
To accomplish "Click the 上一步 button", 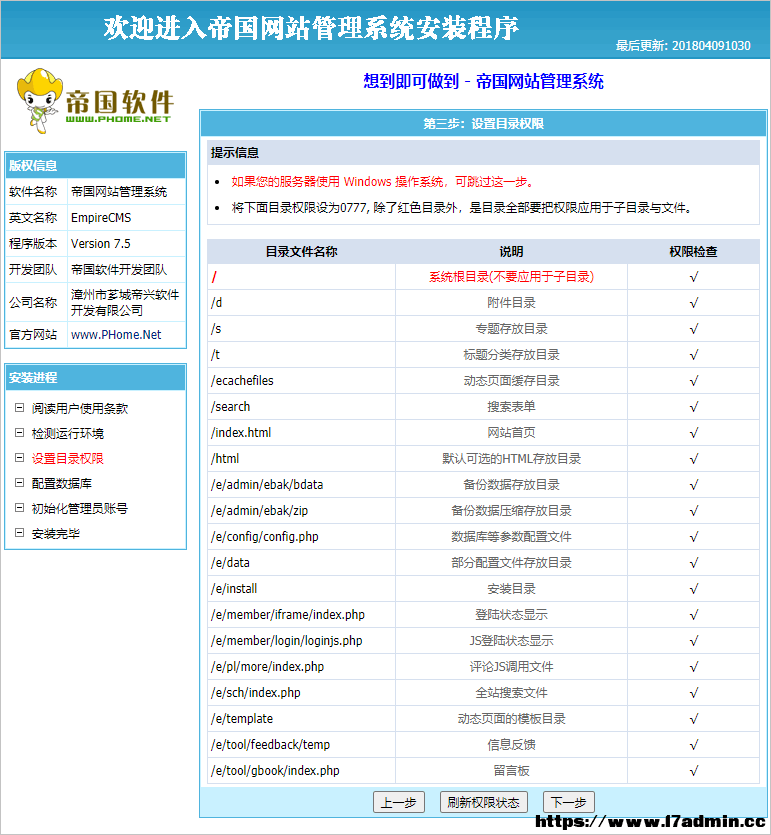I will coord(398,802).
